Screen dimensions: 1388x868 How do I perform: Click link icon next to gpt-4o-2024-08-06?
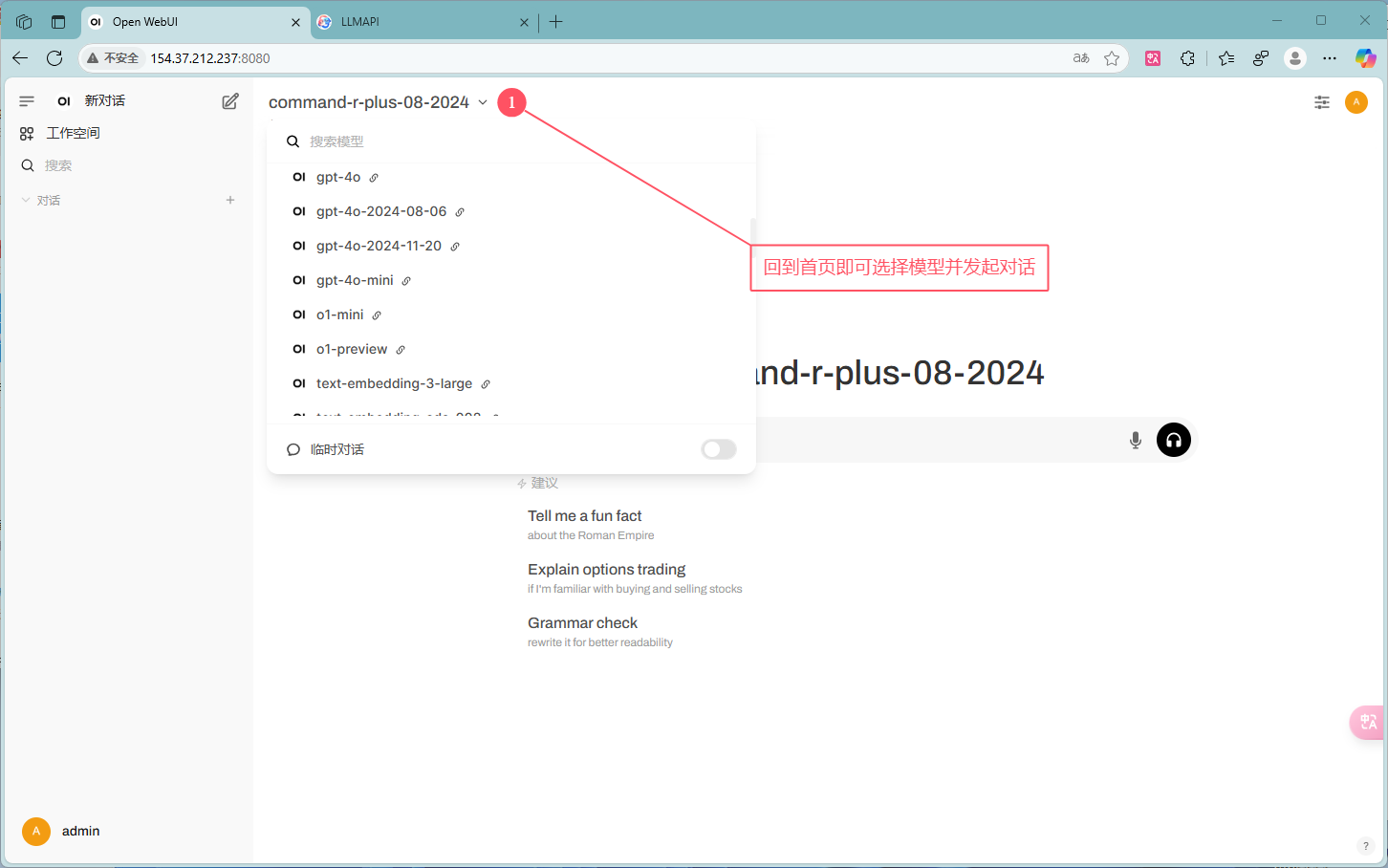[460, 212]
